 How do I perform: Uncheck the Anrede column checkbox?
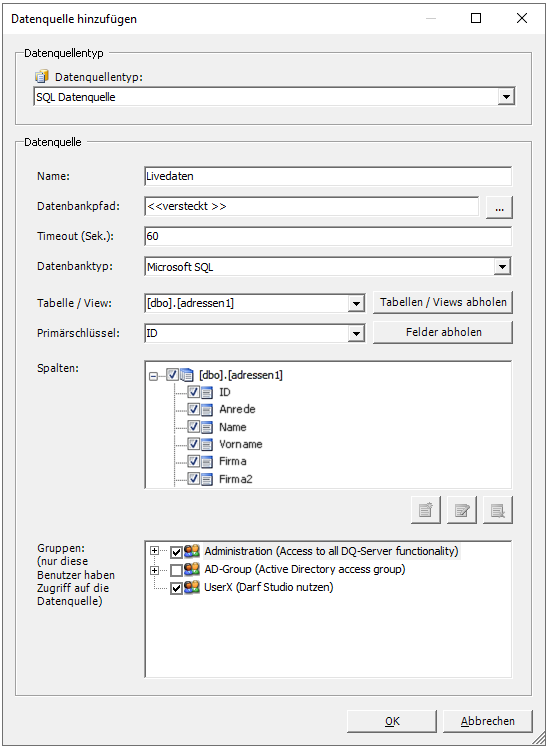point(194,409)
